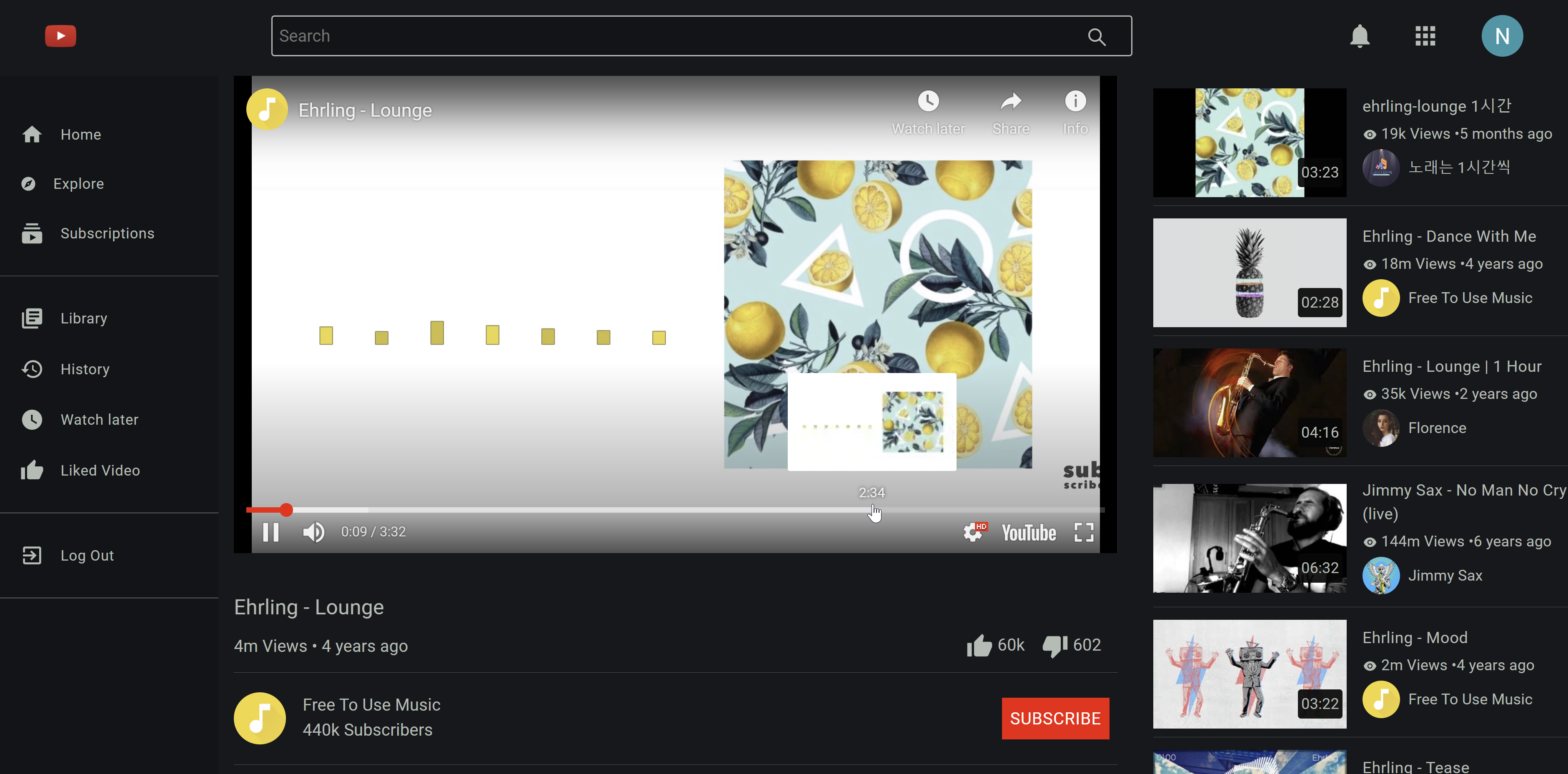Open the Ehrling - Mood 03:22 thumbnail
Screen dimensions: 1568x774
(1249, 674)
